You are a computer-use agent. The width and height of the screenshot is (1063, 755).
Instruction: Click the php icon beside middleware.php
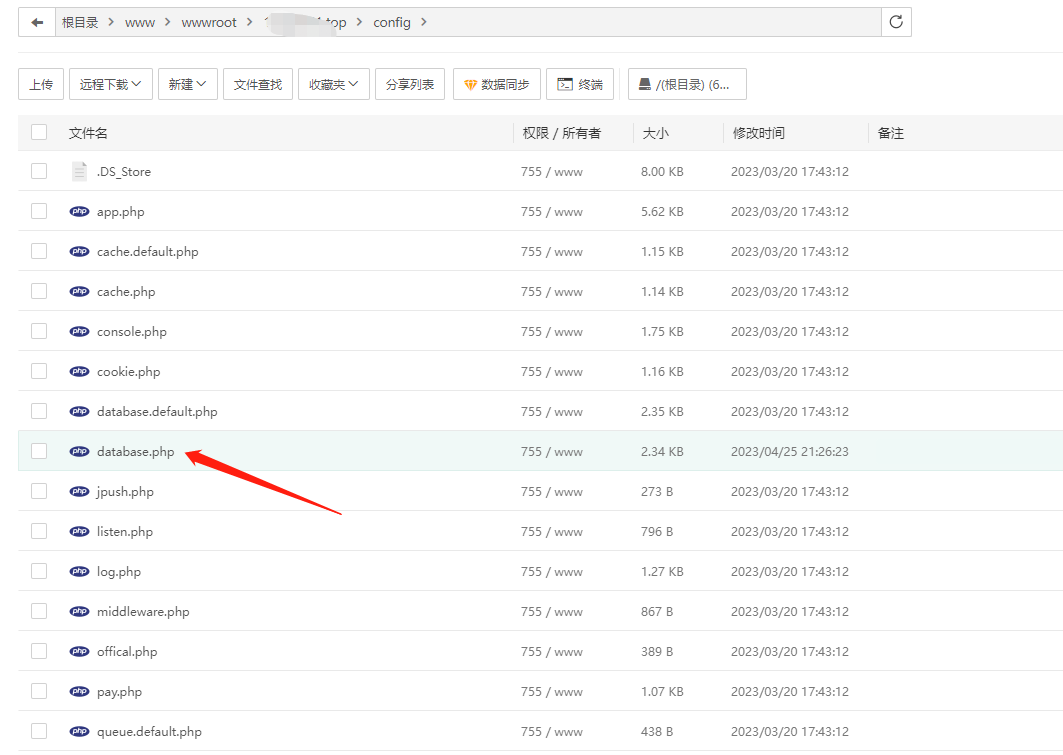point(79,611)
